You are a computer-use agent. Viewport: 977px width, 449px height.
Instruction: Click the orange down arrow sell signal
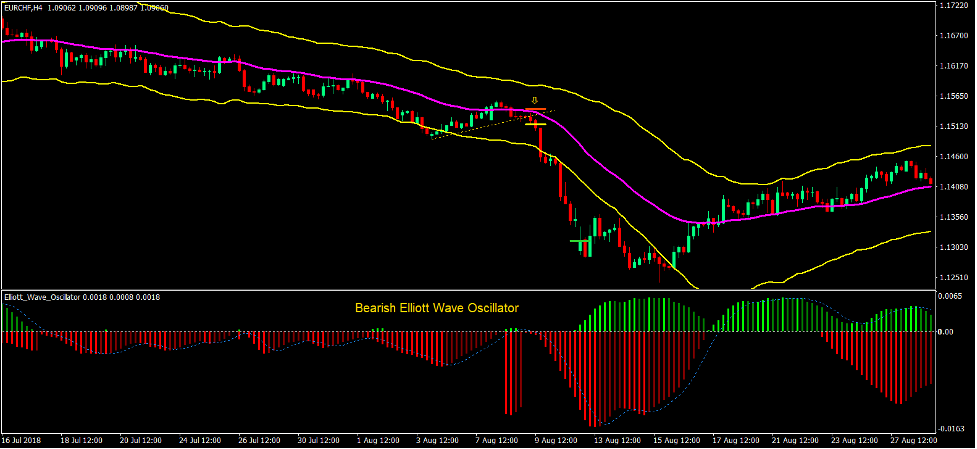(x=535, y=100)
